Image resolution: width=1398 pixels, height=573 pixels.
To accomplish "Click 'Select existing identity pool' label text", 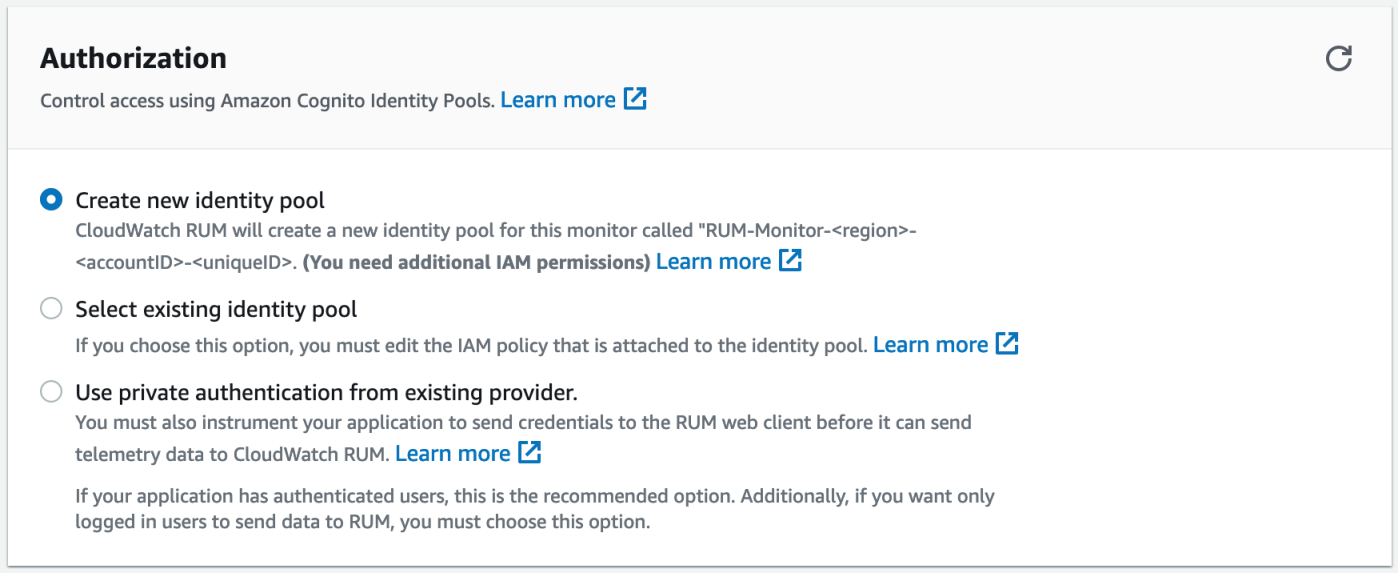I will click(x=216, y=309).
